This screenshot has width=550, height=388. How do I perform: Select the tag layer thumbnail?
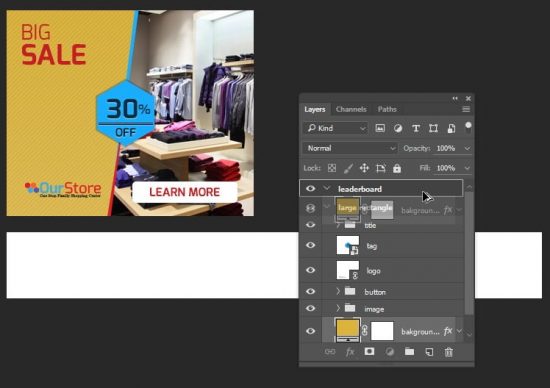(348, 245)
